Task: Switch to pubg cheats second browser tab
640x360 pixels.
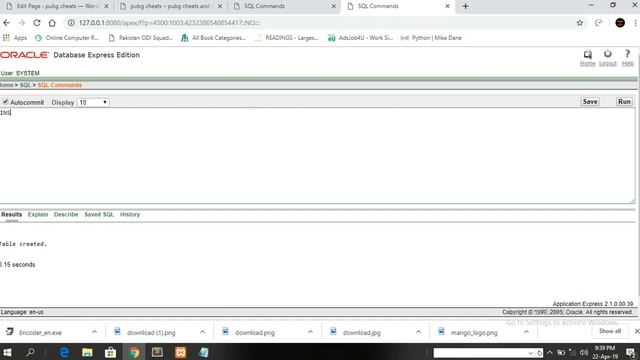Action: coord(170,6)
